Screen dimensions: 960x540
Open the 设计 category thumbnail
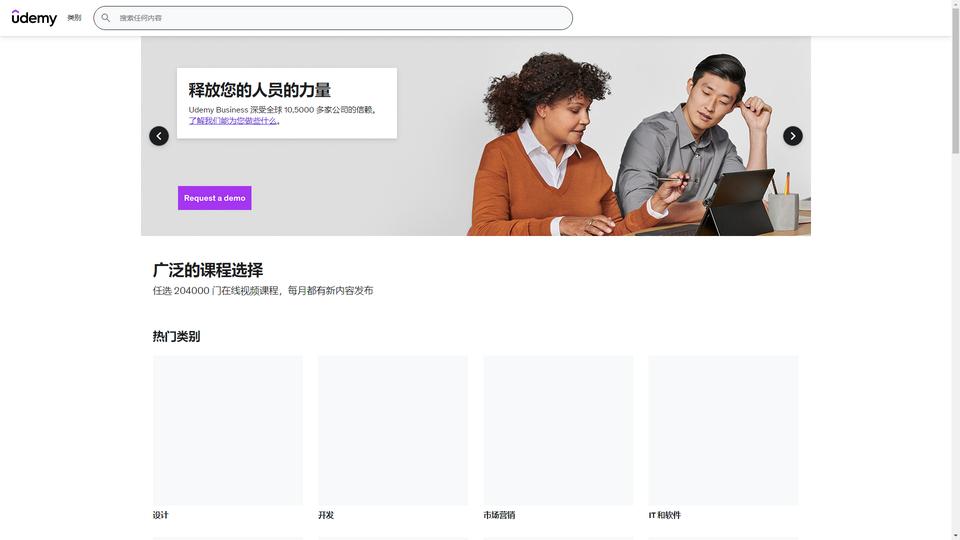point(228,430)
